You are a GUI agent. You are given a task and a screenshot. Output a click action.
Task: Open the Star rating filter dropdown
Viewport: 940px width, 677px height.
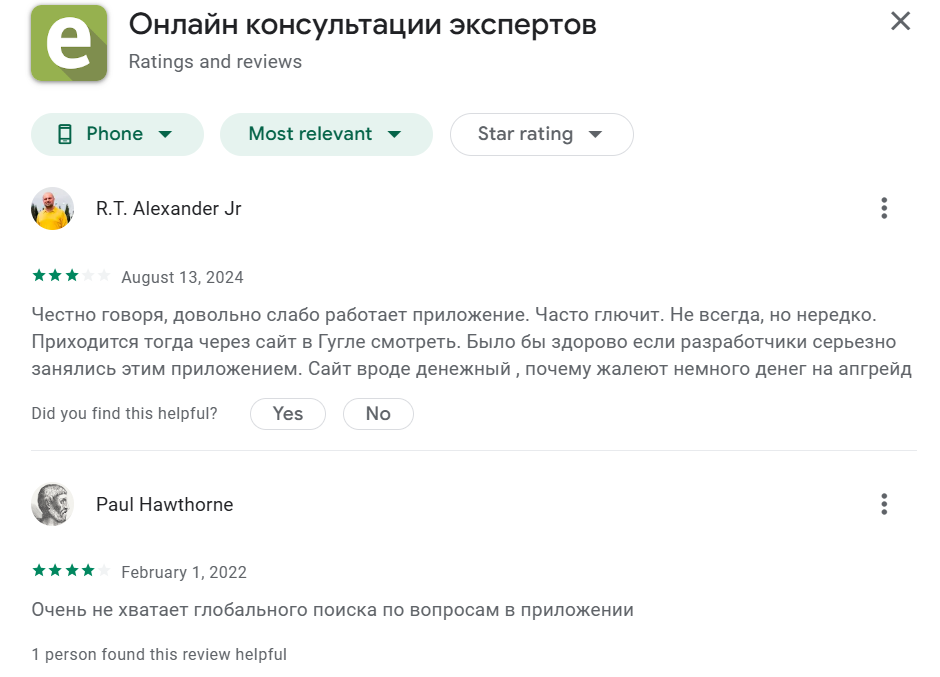pos(541,134)
